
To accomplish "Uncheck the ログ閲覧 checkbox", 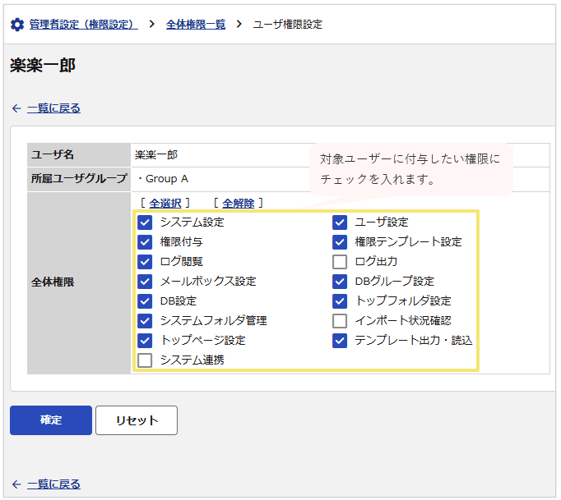I will (x=145, y=262).
